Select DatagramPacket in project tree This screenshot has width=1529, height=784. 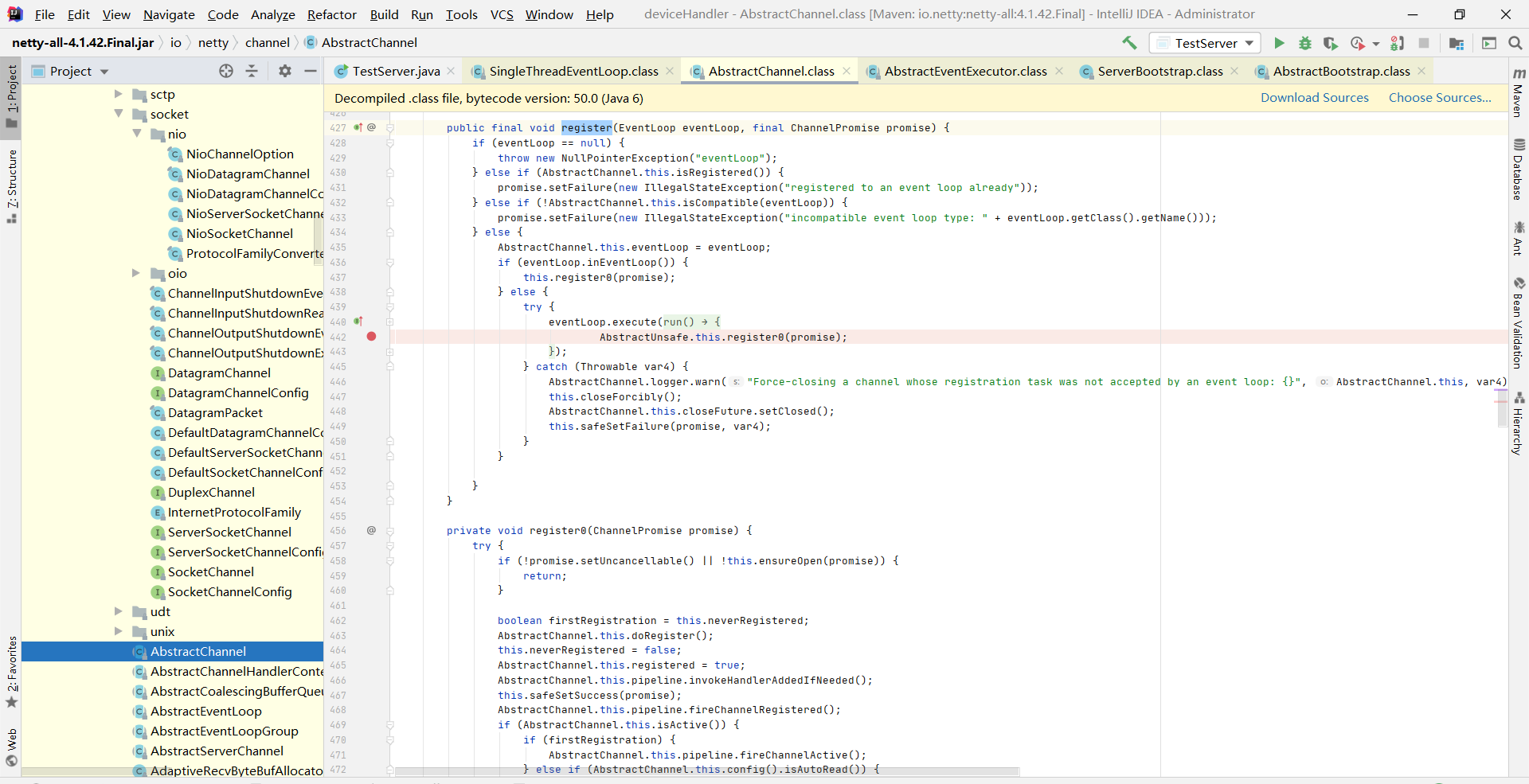pos(215,413)
